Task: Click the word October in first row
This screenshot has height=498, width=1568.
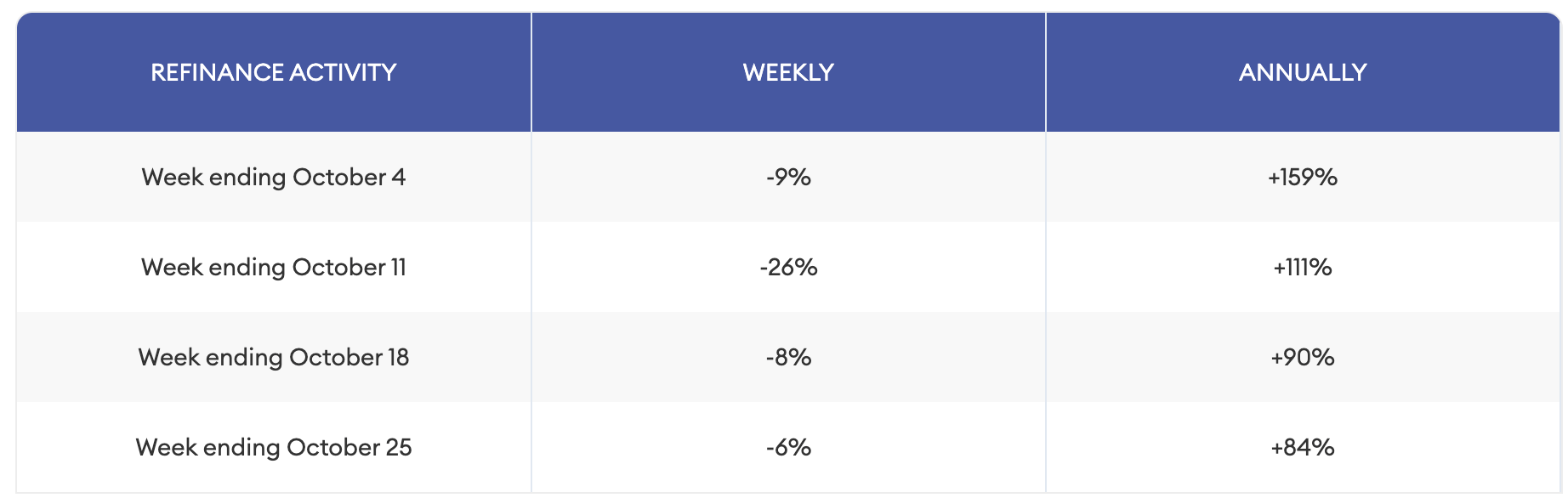Action: click(x=339, y=177)
